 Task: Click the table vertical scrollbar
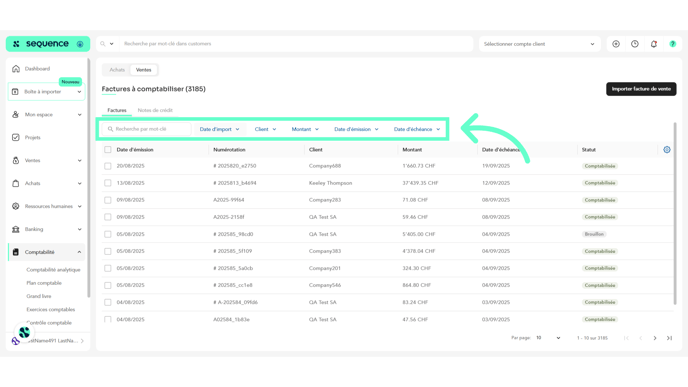click(x=675, y=213)
